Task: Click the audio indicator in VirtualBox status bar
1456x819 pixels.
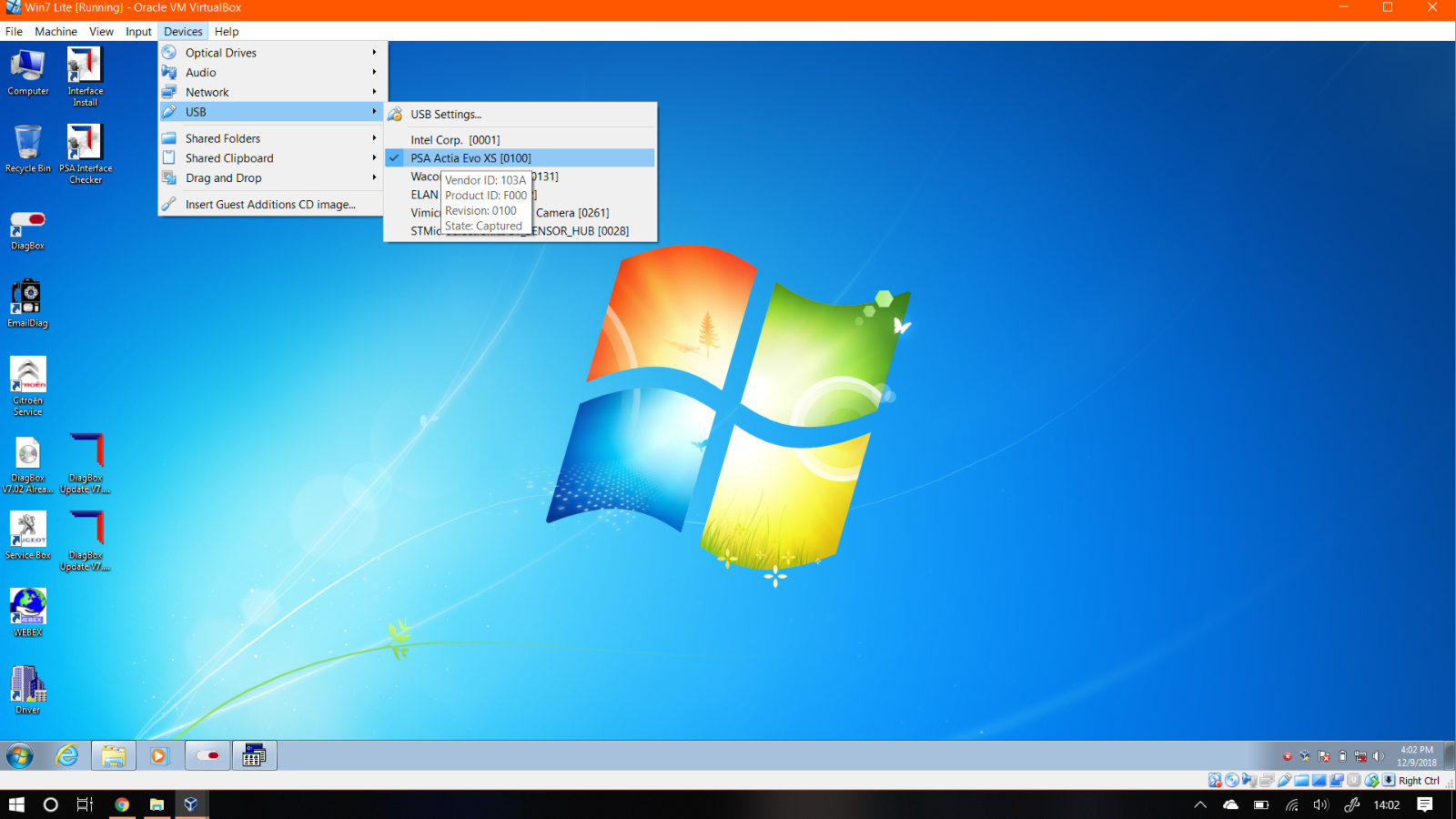Action: (x=1249, y=781)
